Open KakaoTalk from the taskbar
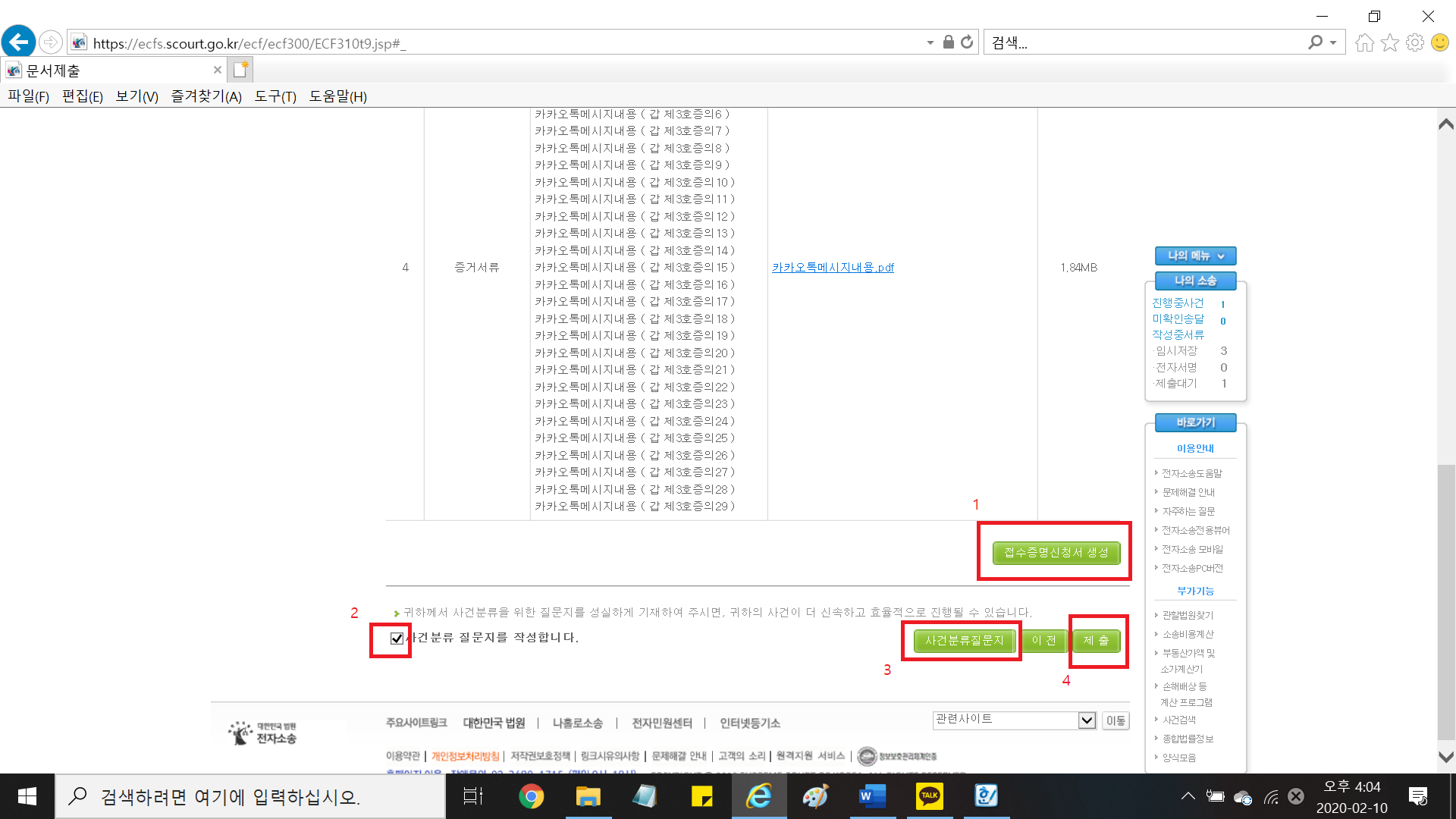1456x819 pixels. point(929,796)
